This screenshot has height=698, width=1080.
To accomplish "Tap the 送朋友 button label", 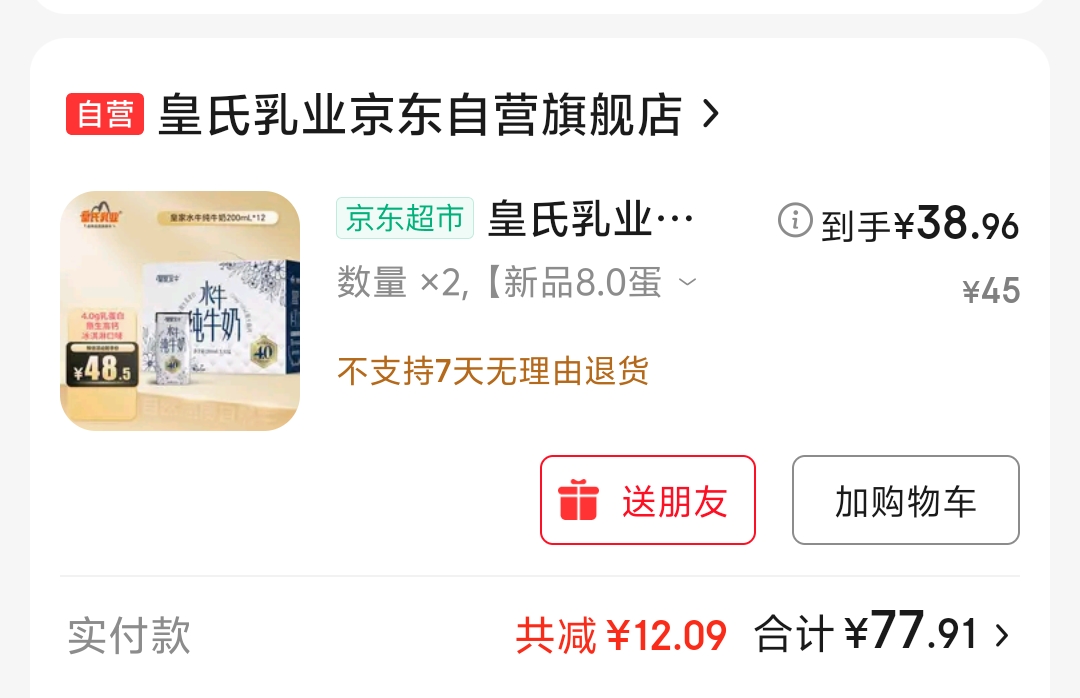I will coord(675,501).
